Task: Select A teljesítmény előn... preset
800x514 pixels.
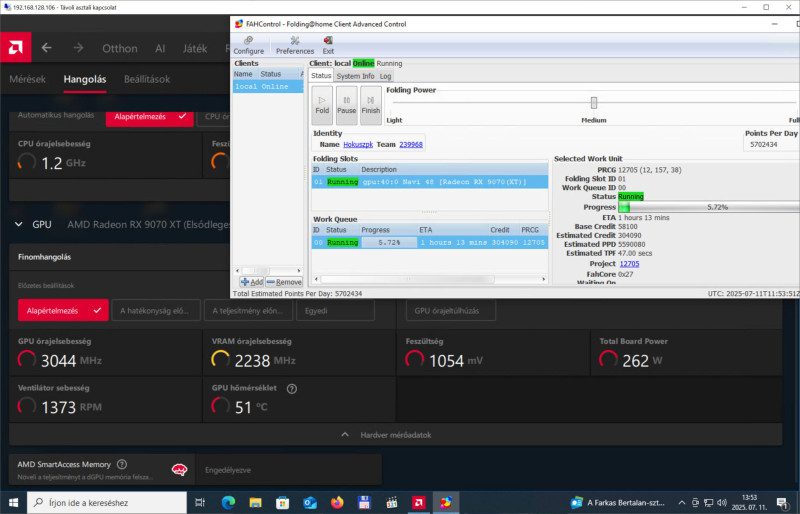Action: click(x=248, y=310)
